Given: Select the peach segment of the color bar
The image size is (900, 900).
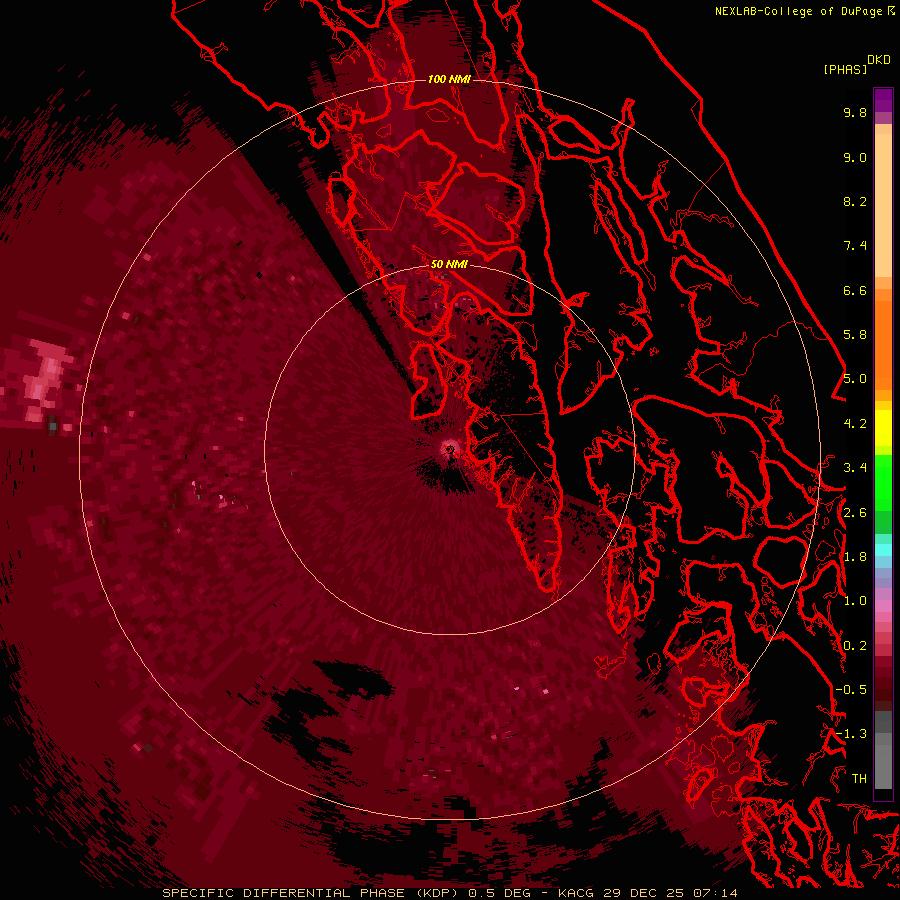Looking at the screenshot, I should [883, 201].
